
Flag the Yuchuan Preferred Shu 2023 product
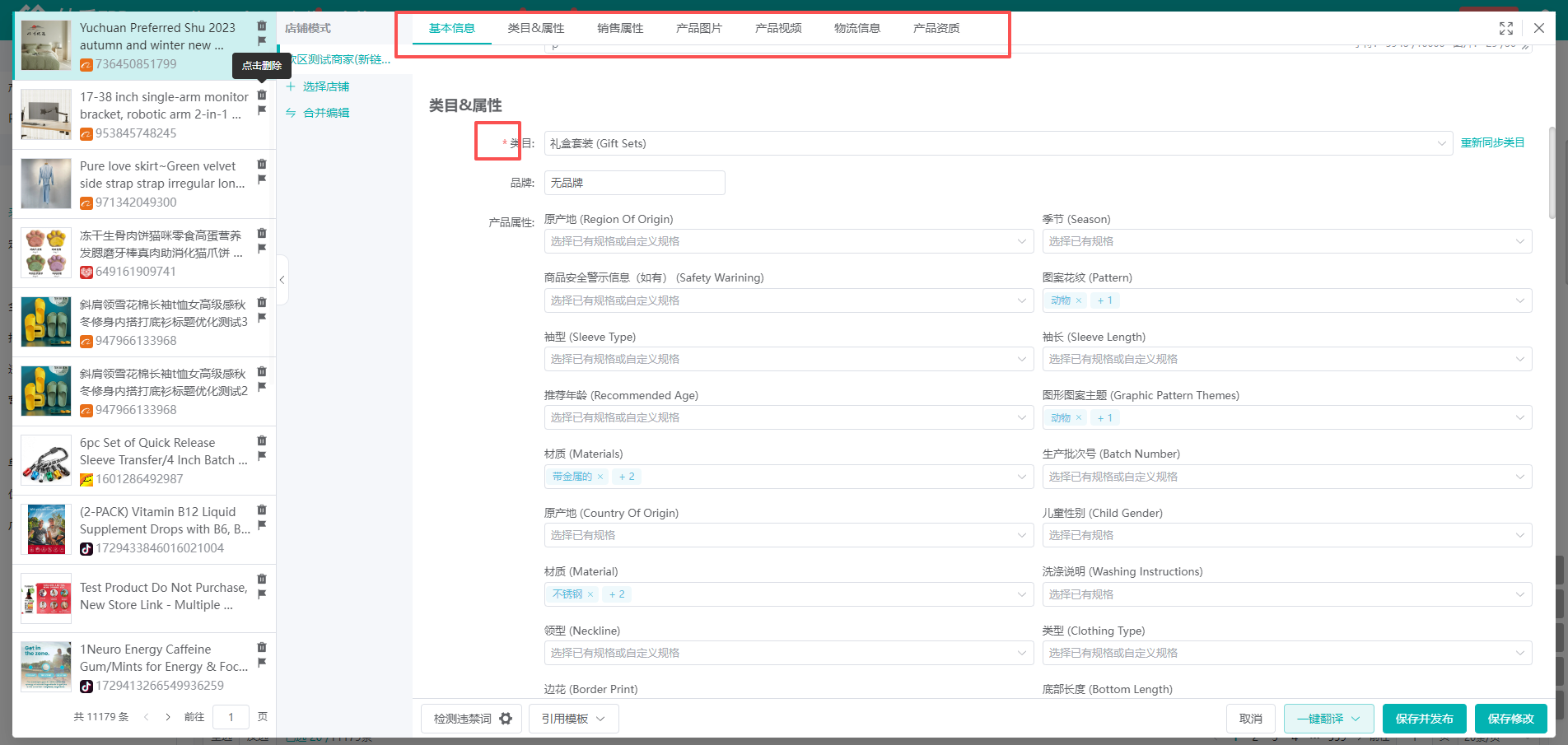tap(262, 40)
